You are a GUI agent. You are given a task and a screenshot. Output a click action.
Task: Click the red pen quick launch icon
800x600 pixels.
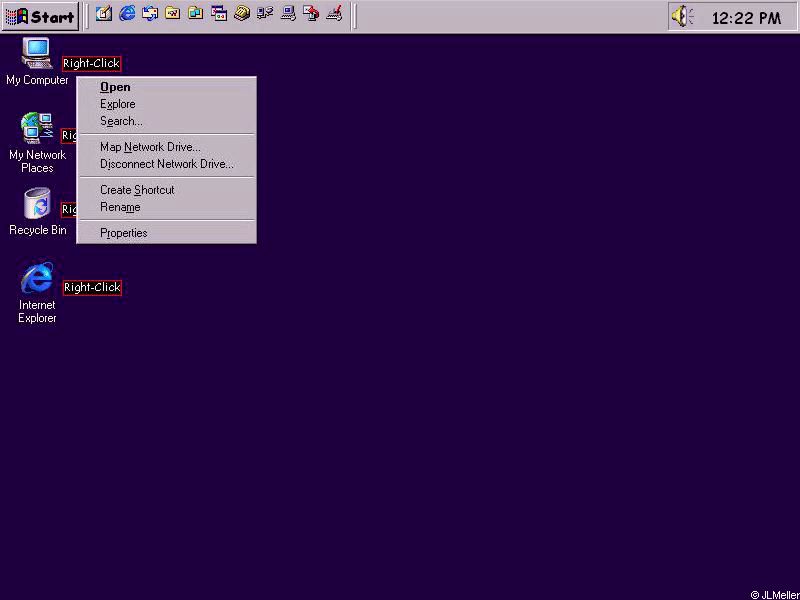(334, 13)
